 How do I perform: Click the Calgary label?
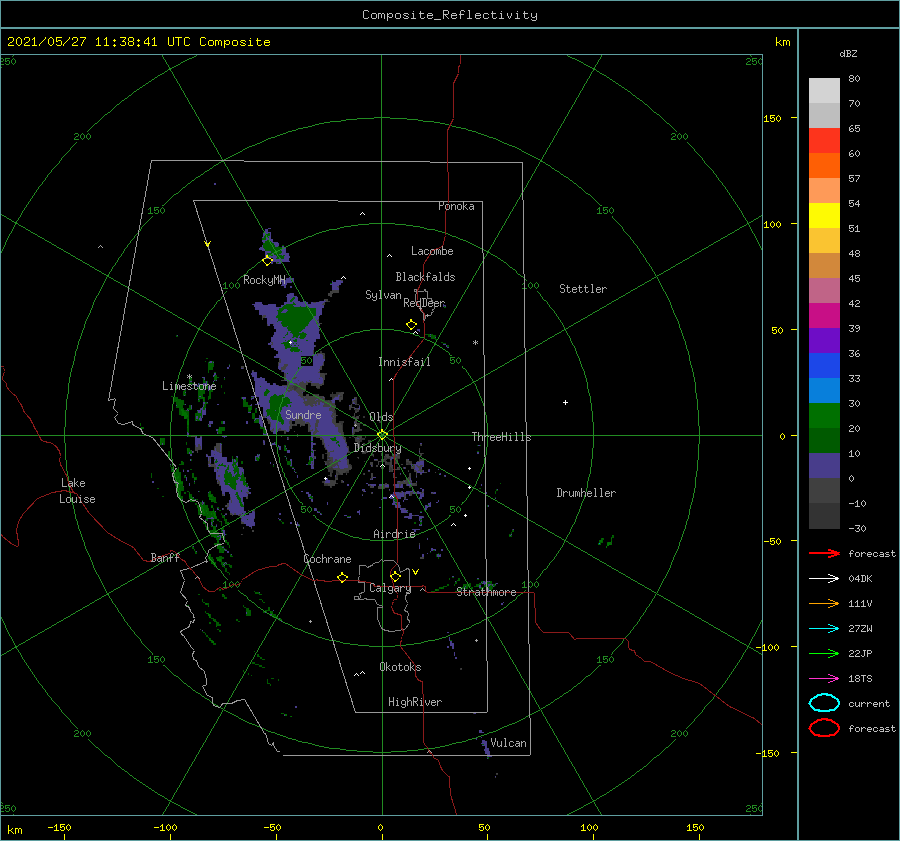(x=390, y=588)
